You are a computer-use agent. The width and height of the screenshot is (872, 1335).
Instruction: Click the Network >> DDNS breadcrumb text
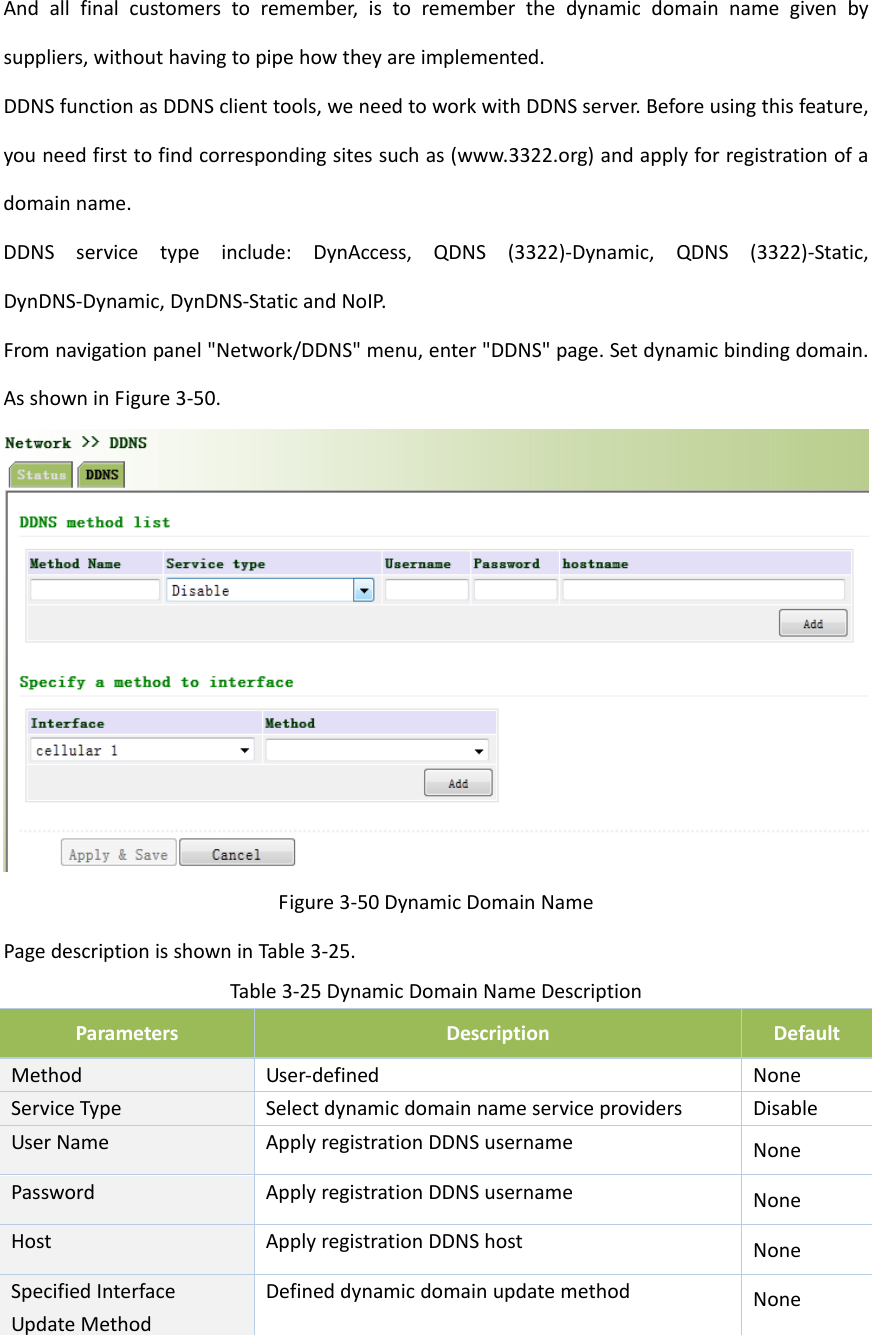[76, 443]
